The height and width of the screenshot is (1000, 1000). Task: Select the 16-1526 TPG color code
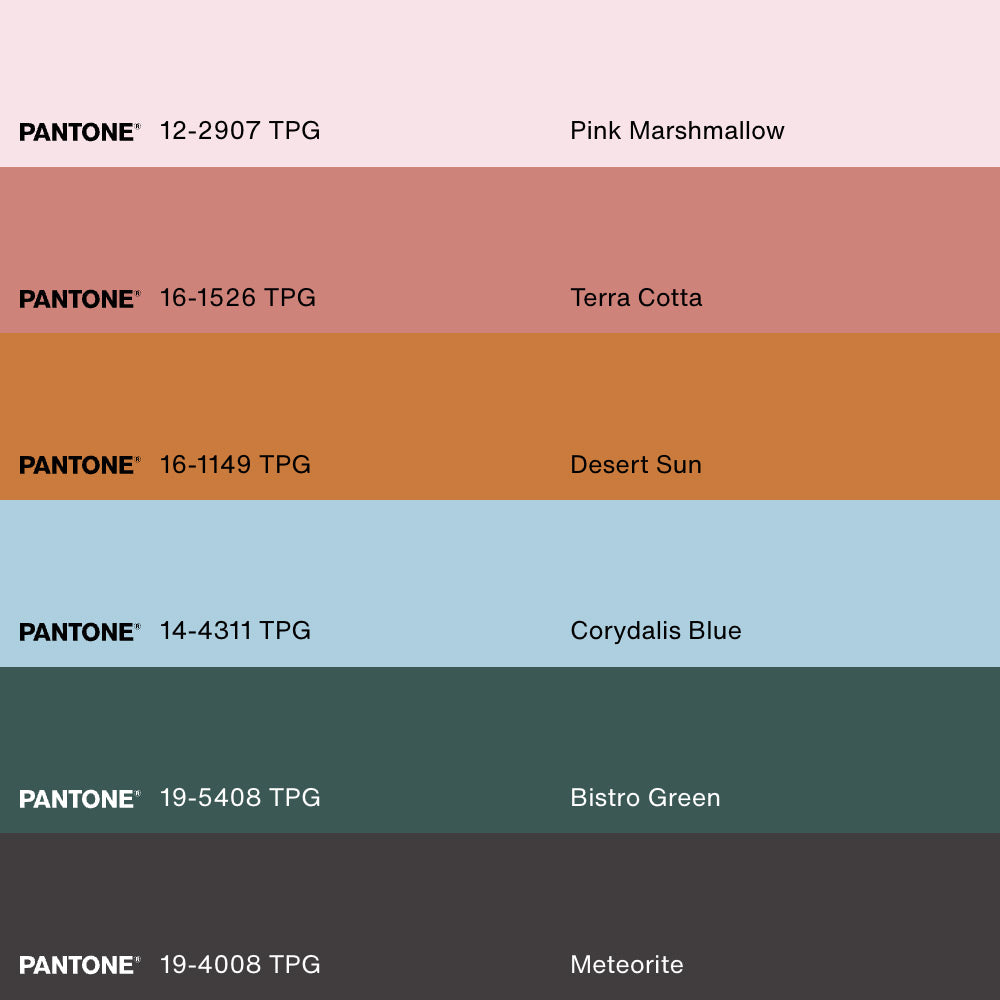[x=238, y=298]
